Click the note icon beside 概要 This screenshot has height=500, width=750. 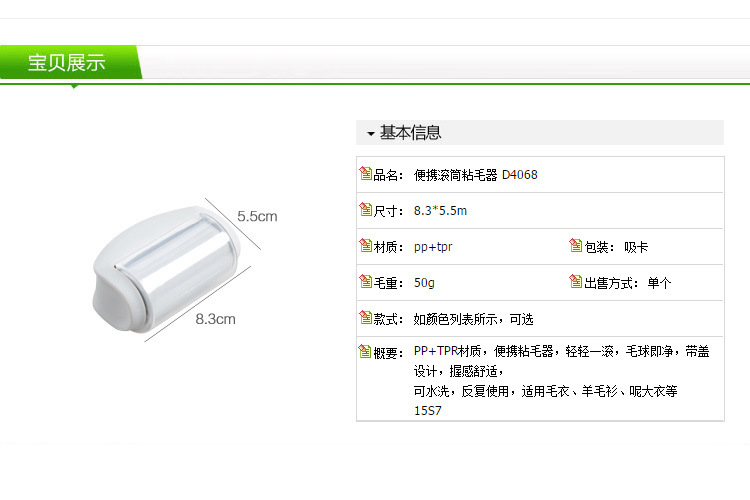pos(365,351)
